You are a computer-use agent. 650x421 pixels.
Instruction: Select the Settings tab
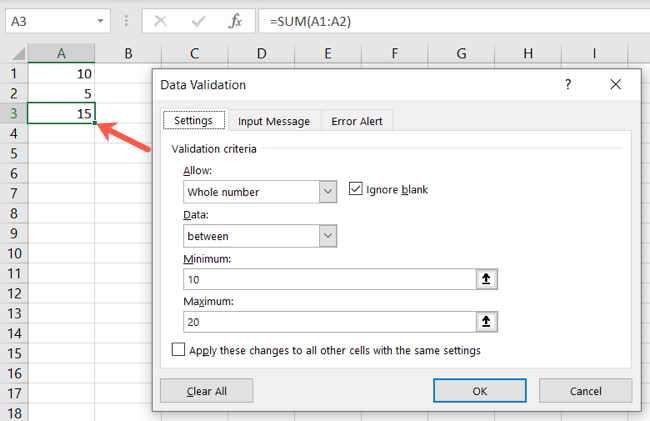tap(193, 121)
